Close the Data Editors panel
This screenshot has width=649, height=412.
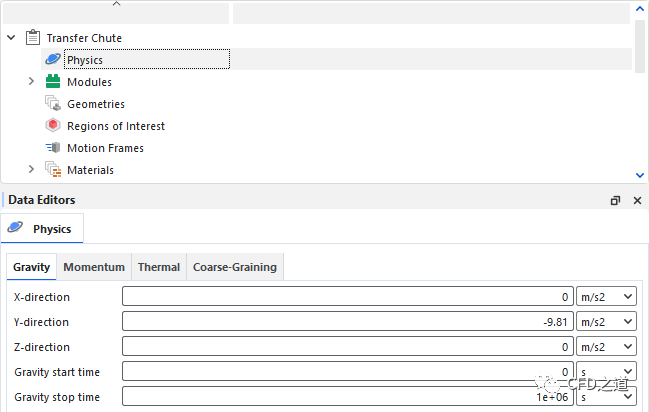[x=638, y=200]
